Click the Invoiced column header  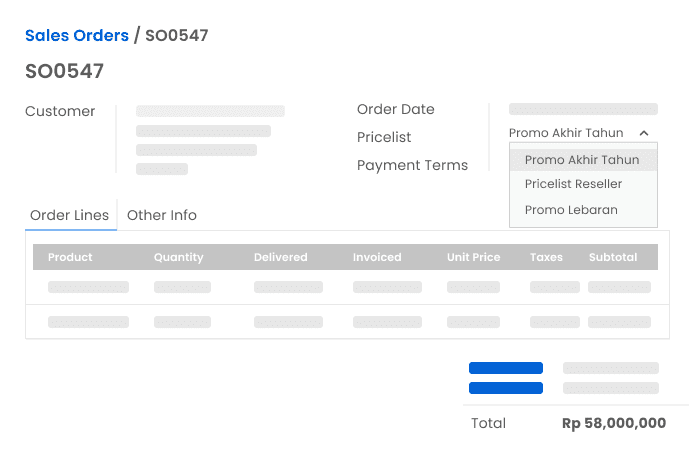click(376, 257)
